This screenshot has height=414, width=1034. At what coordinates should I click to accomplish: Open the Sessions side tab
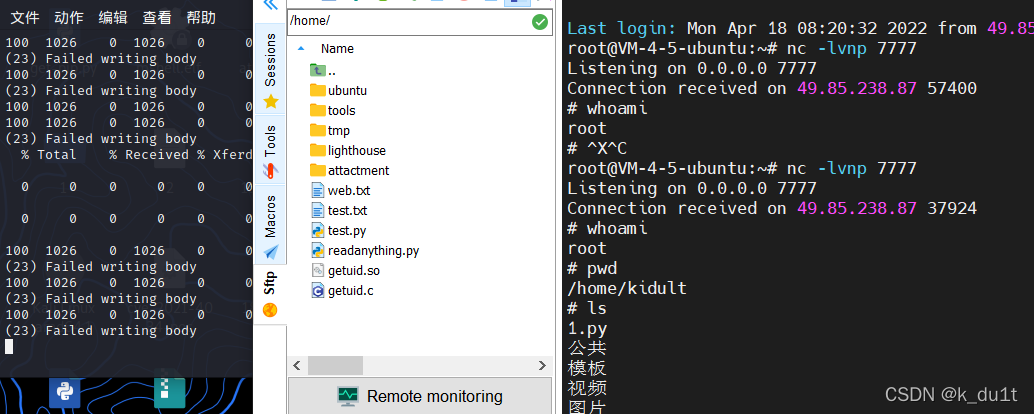pos(270,68)
